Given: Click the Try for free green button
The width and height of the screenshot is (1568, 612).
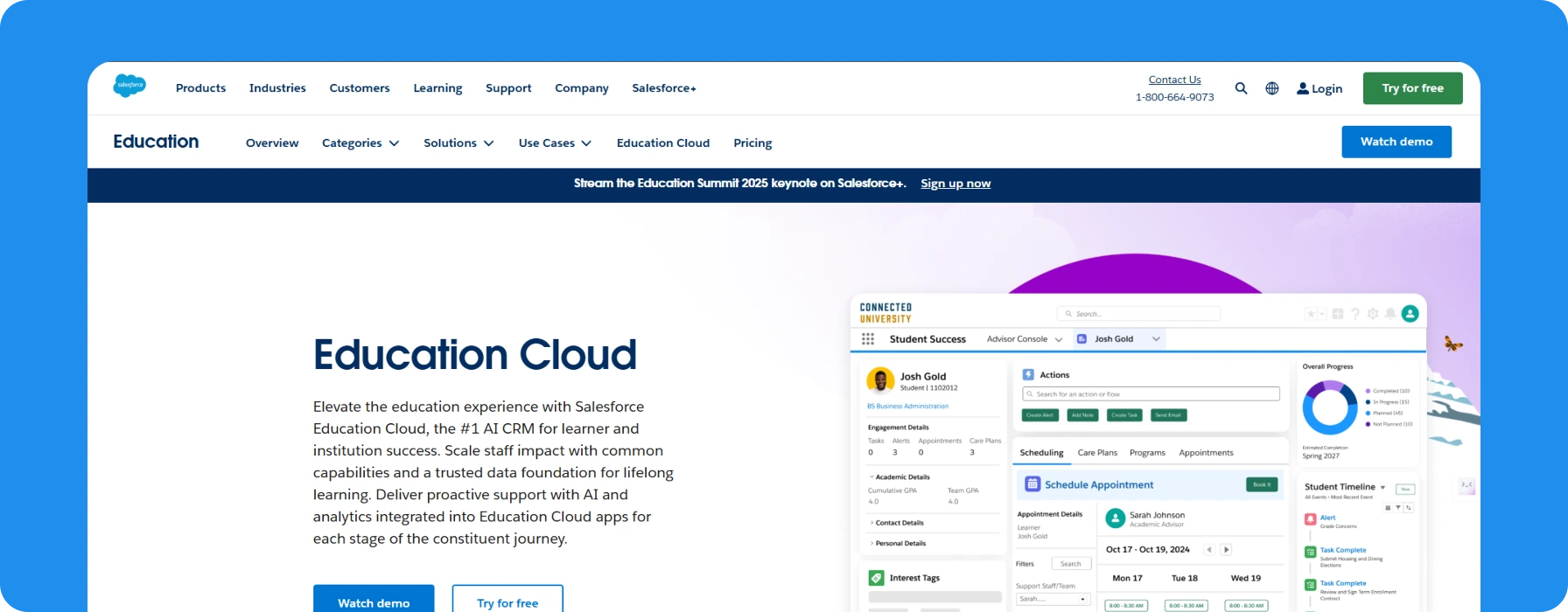Looking at the screenshot, I should [1412, 88].
